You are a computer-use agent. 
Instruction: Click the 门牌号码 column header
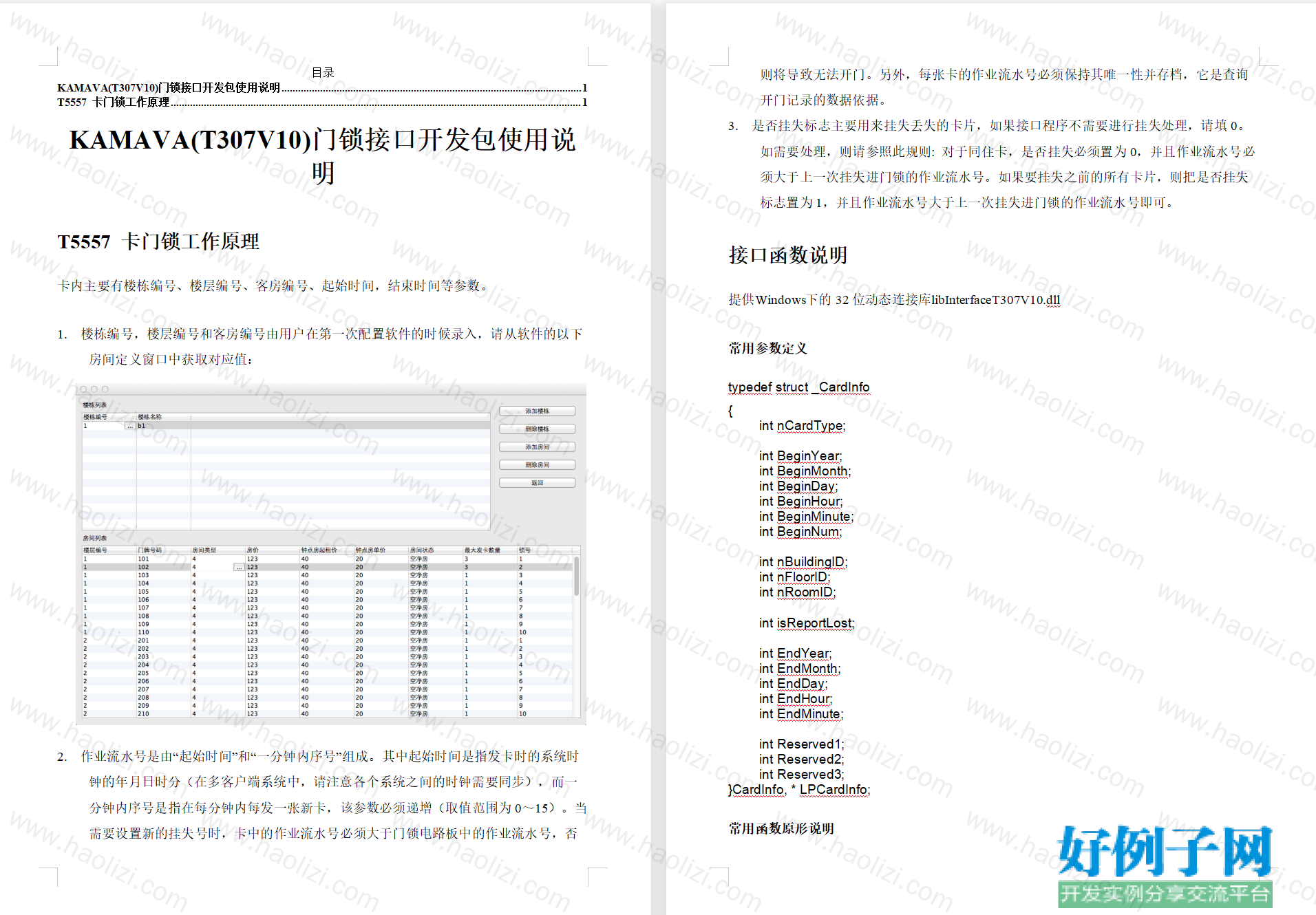pos(150,550)
